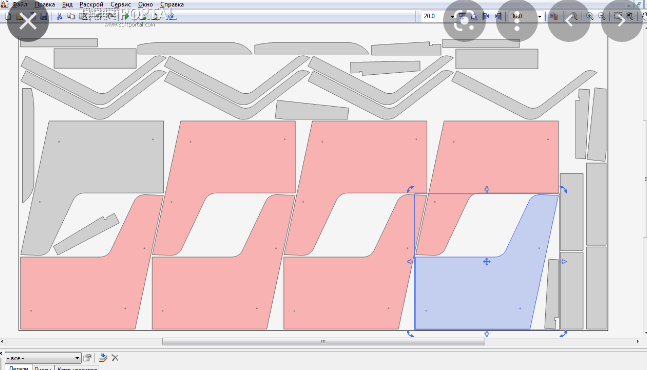Viewport: 647px width, 370px height.
Task: Click the Save diskette toolbar icon
Action: [44, 16]
